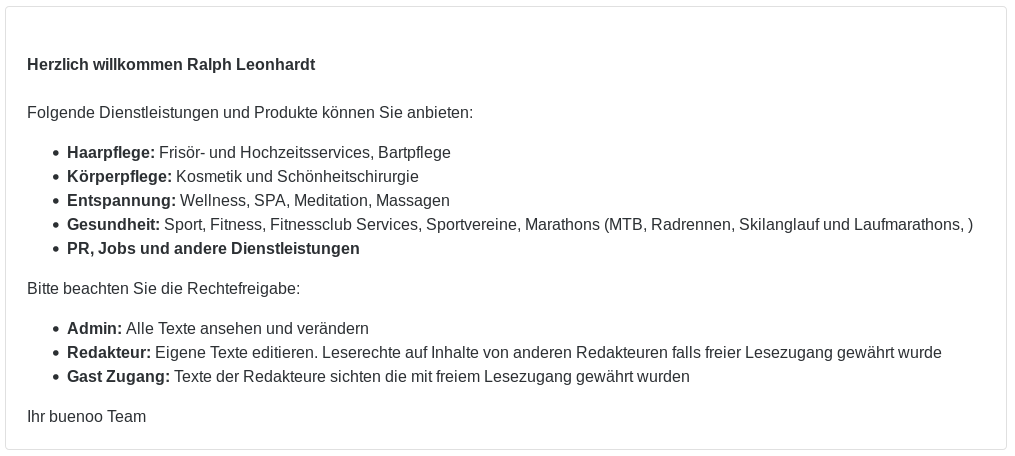Select the bold "Admin:" role label

coord(94,329)
